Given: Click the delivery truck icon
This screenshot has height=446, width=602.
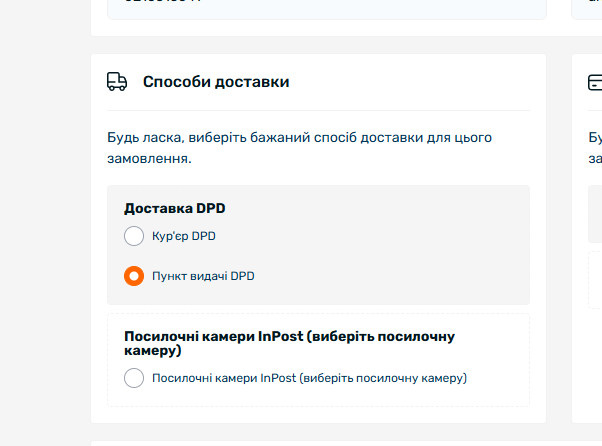Looking at the screenshot, I should [x=117, y=81].
